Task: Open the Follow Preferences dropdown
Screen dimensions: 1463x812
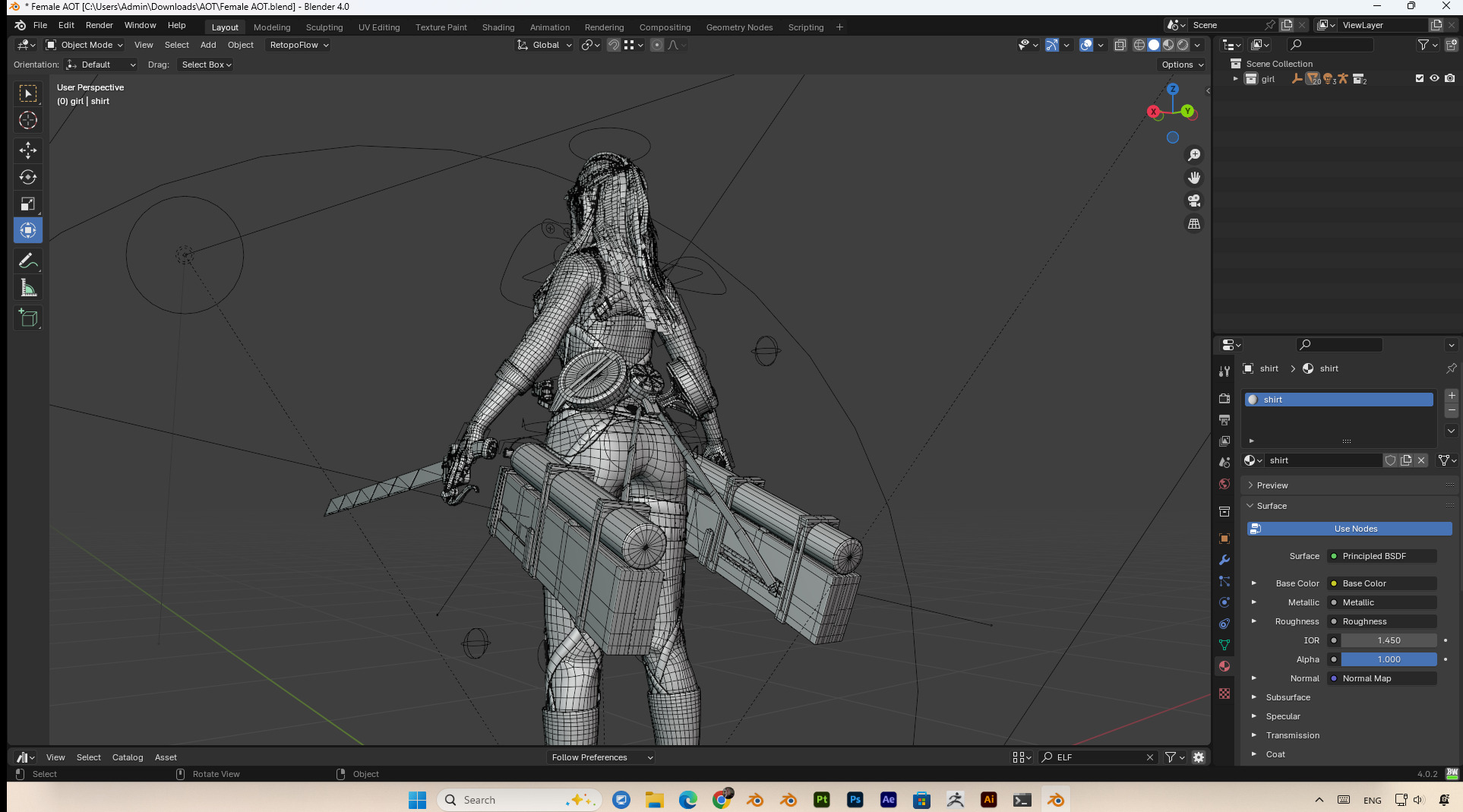Action: tap(601, 757)
